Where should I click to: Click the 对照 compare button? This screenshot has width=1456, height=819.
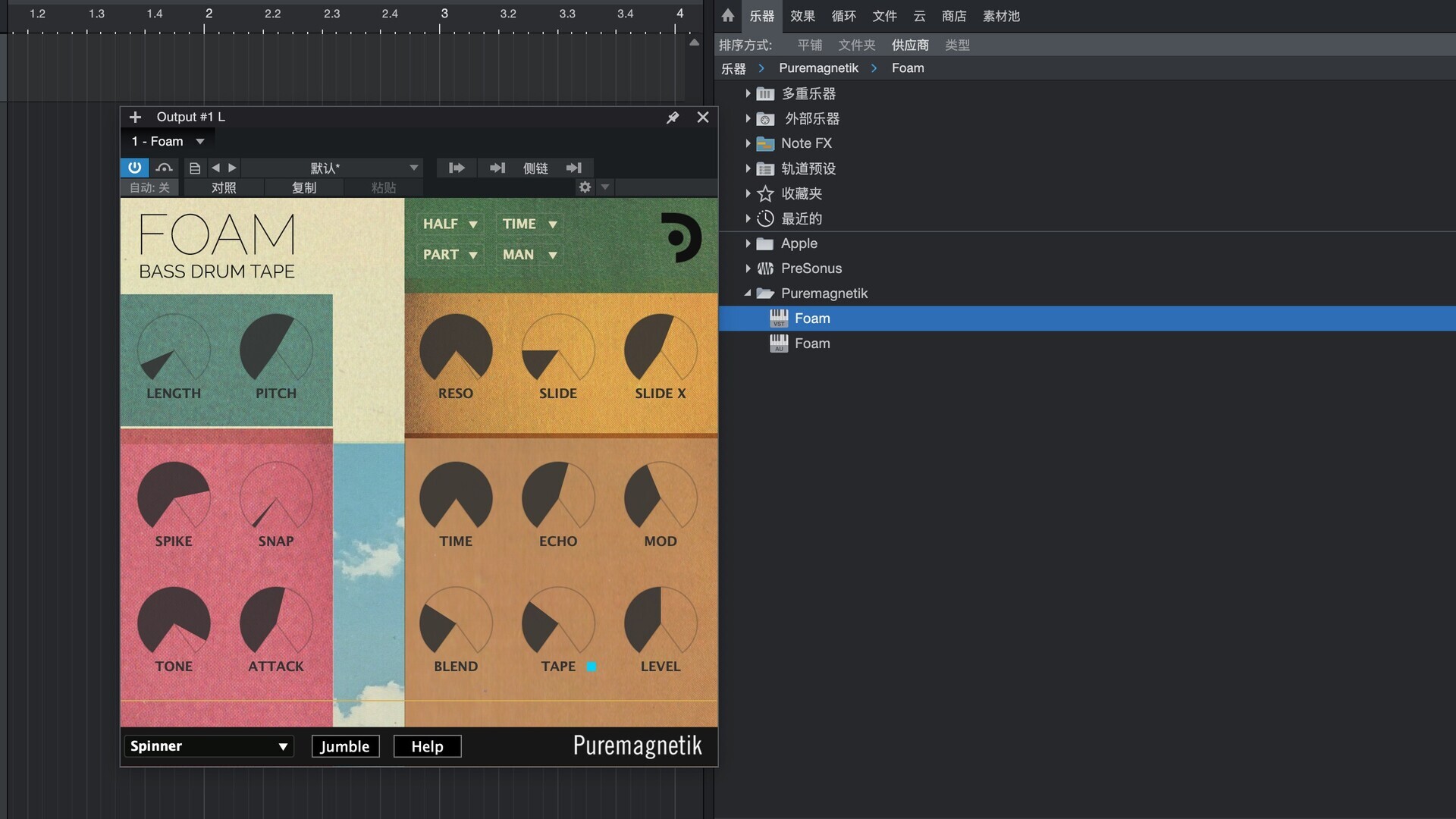coord(224,187)
